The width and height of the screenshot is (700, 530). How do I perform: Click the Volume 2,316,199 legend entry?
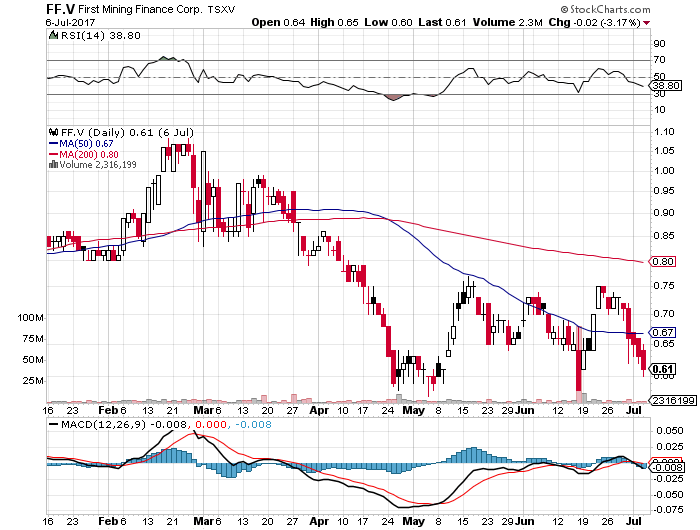(98, 164)
